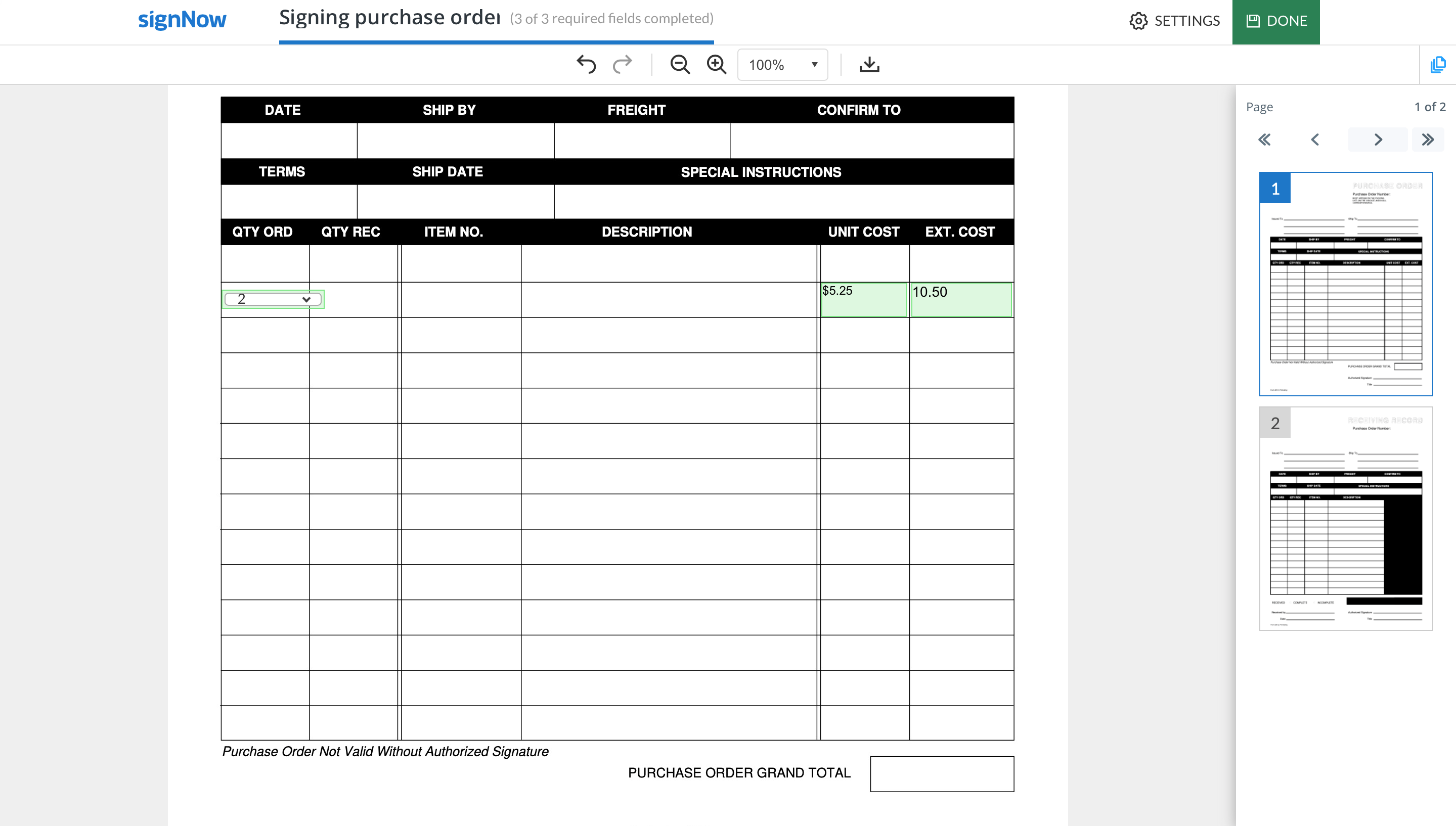Jump to last page with double-right arrows
This screenshot has height=826, width=1456.
(x=1428, y=140)
